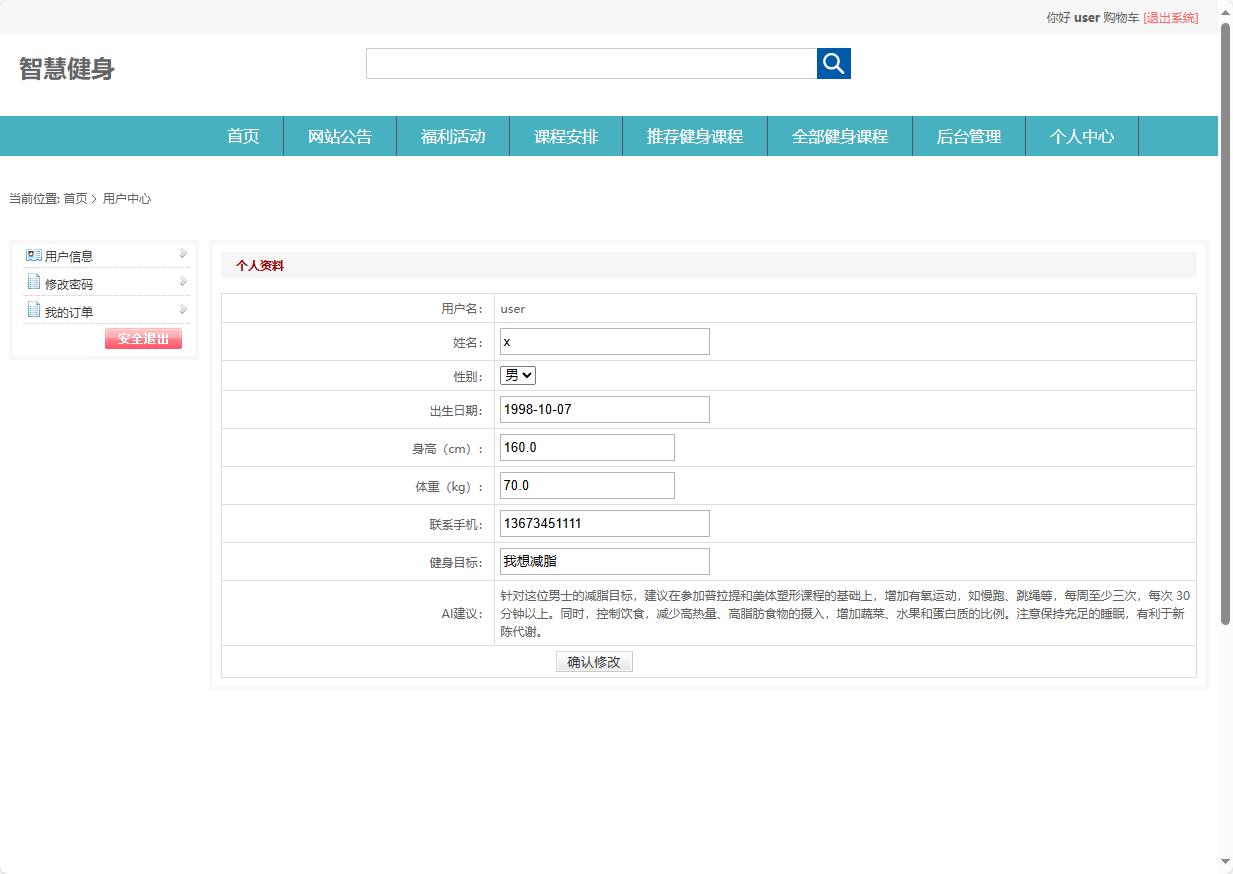1233x874 pixels.
Task: Click the chevron arrow next to 用户信息
Action: point(181,253)
